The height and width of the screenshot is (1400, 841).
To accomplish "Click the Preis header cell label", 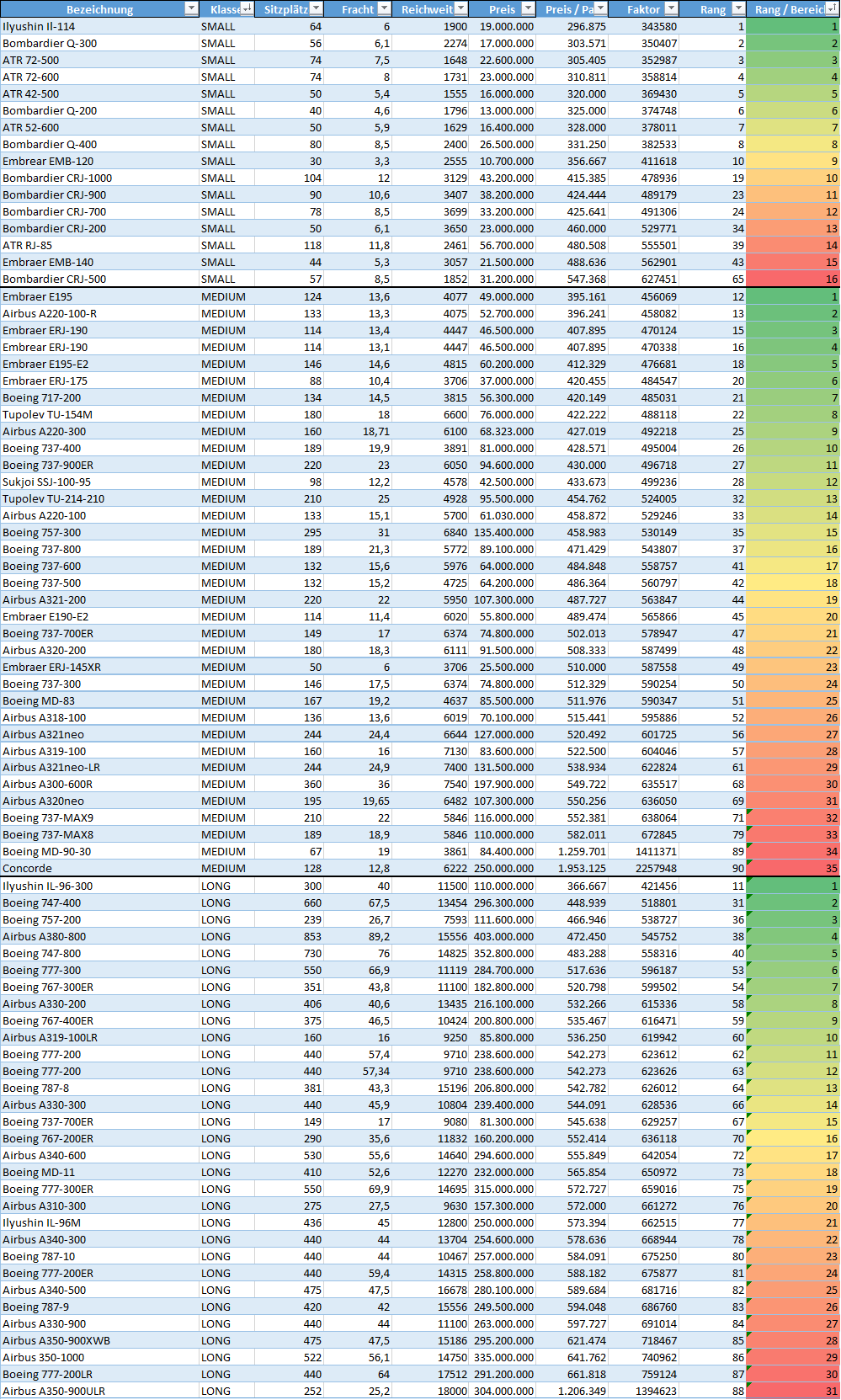I will pyautogui.click(x=502, y=9).
